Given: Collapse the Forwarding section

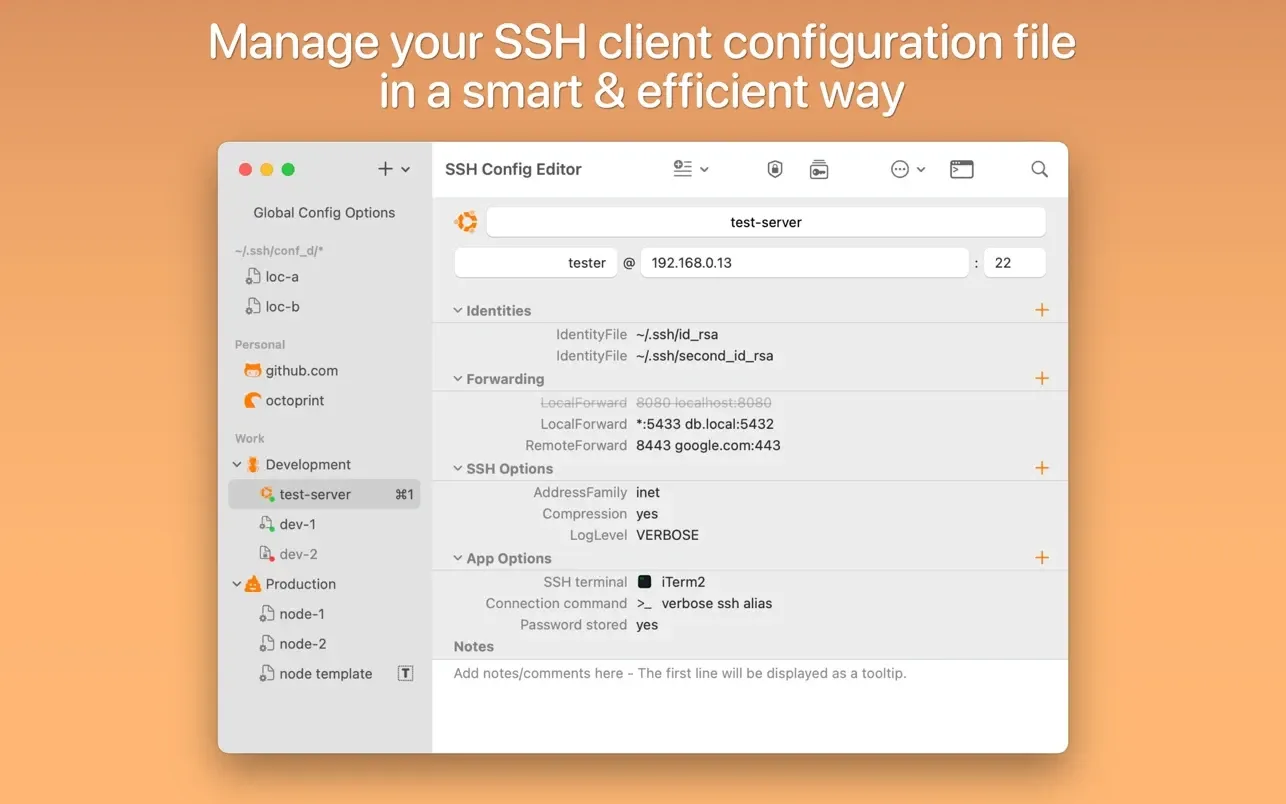Looking at the screenshot, I should (458, 379).
